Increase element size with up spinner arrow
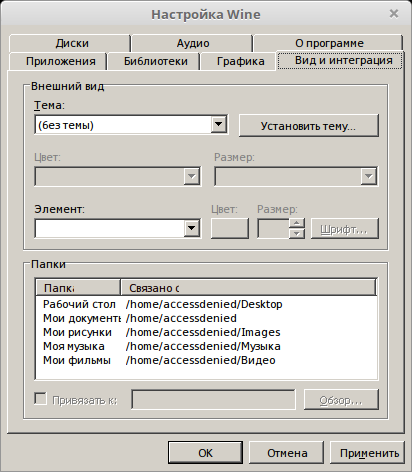 pyautogui.click(x=297, y=223)
